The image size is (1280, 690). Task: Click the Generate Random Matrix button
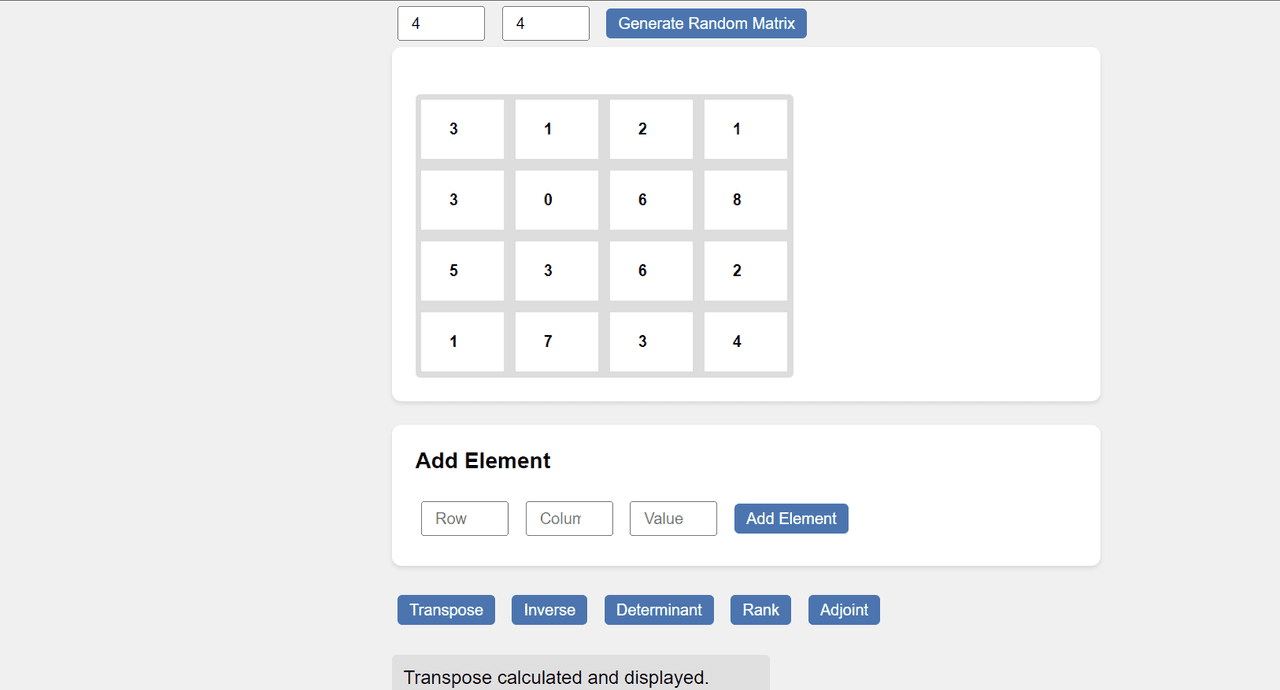(x=706, y=23)
